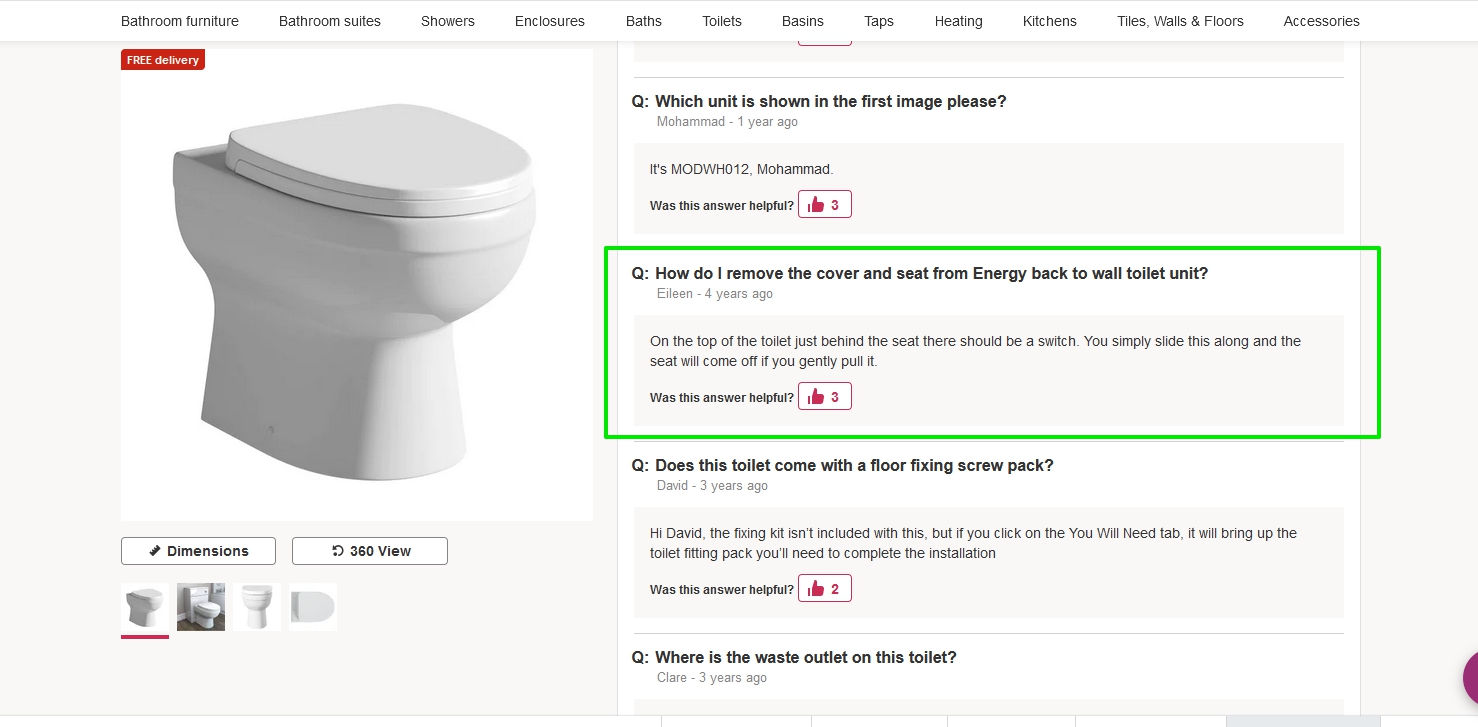The width and height of the screenshot is (1478, 727).
Task: Browse the Taps category
Action: click(879, 21)
